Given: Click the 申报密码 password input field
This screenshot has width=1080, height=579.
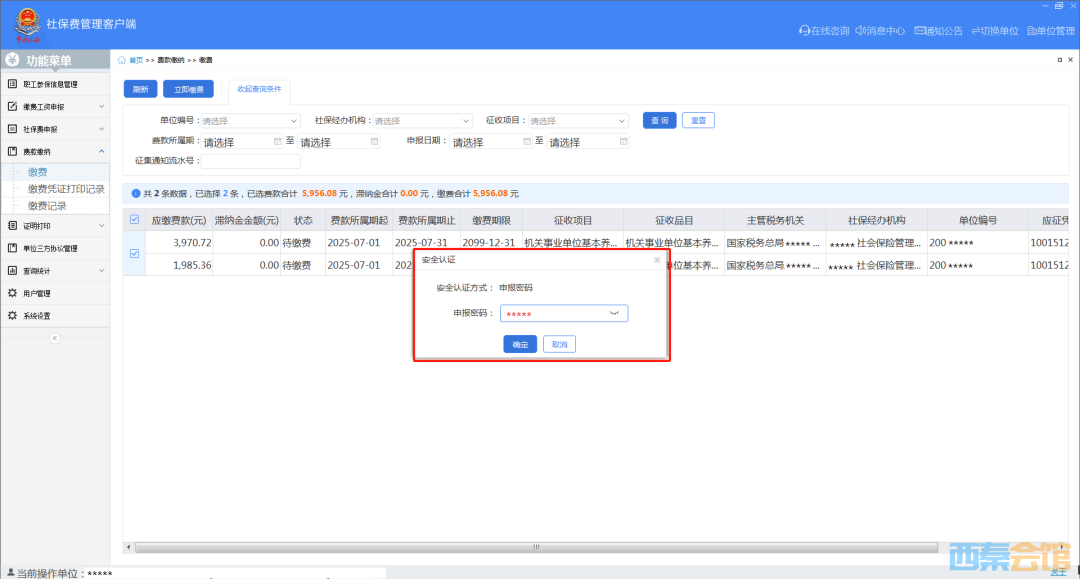Looking at the screenshot, I should [555, 314].
